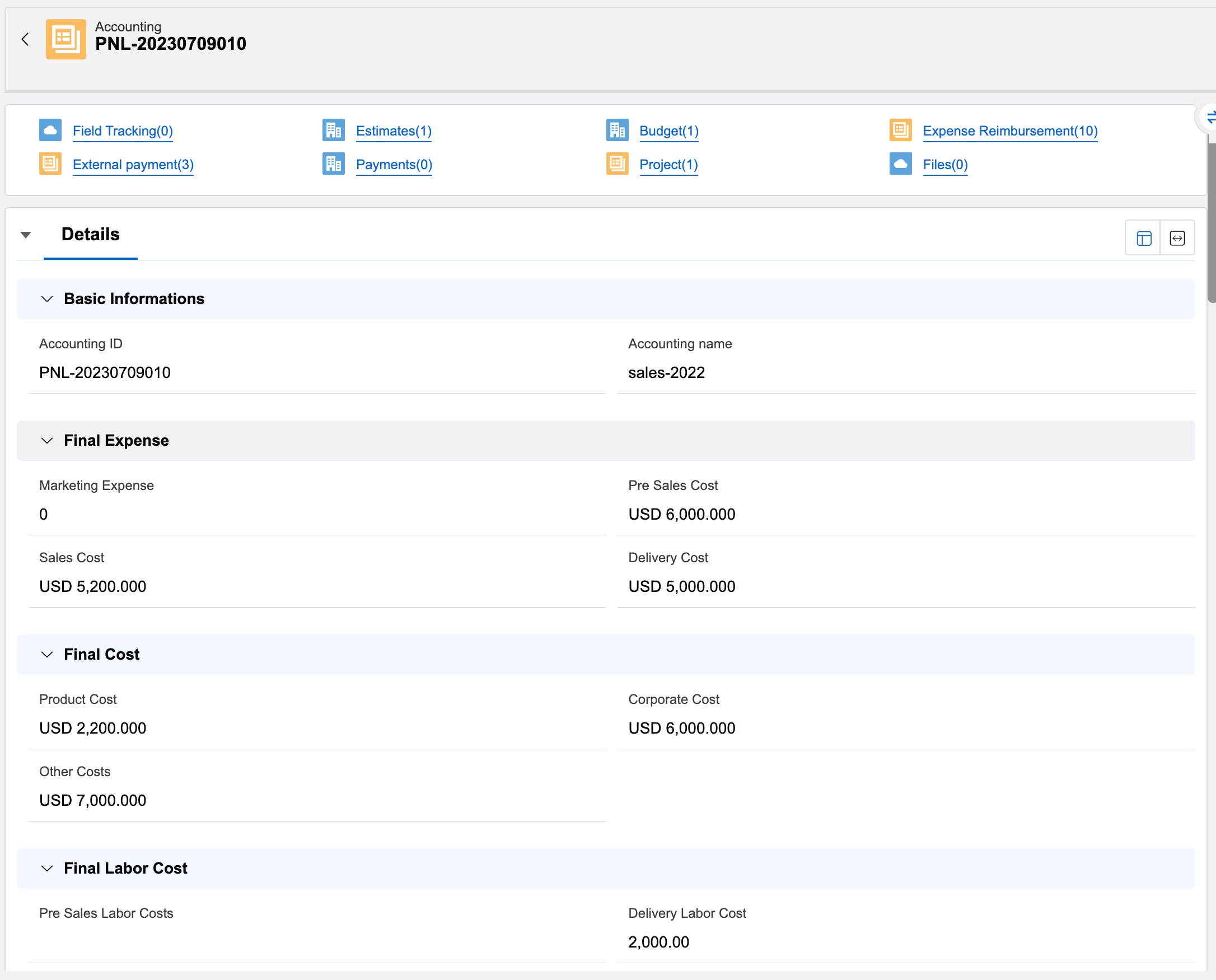Click the back arrow icon
The width and height of the screenshot is (1216, 980).
pos(25,39)
